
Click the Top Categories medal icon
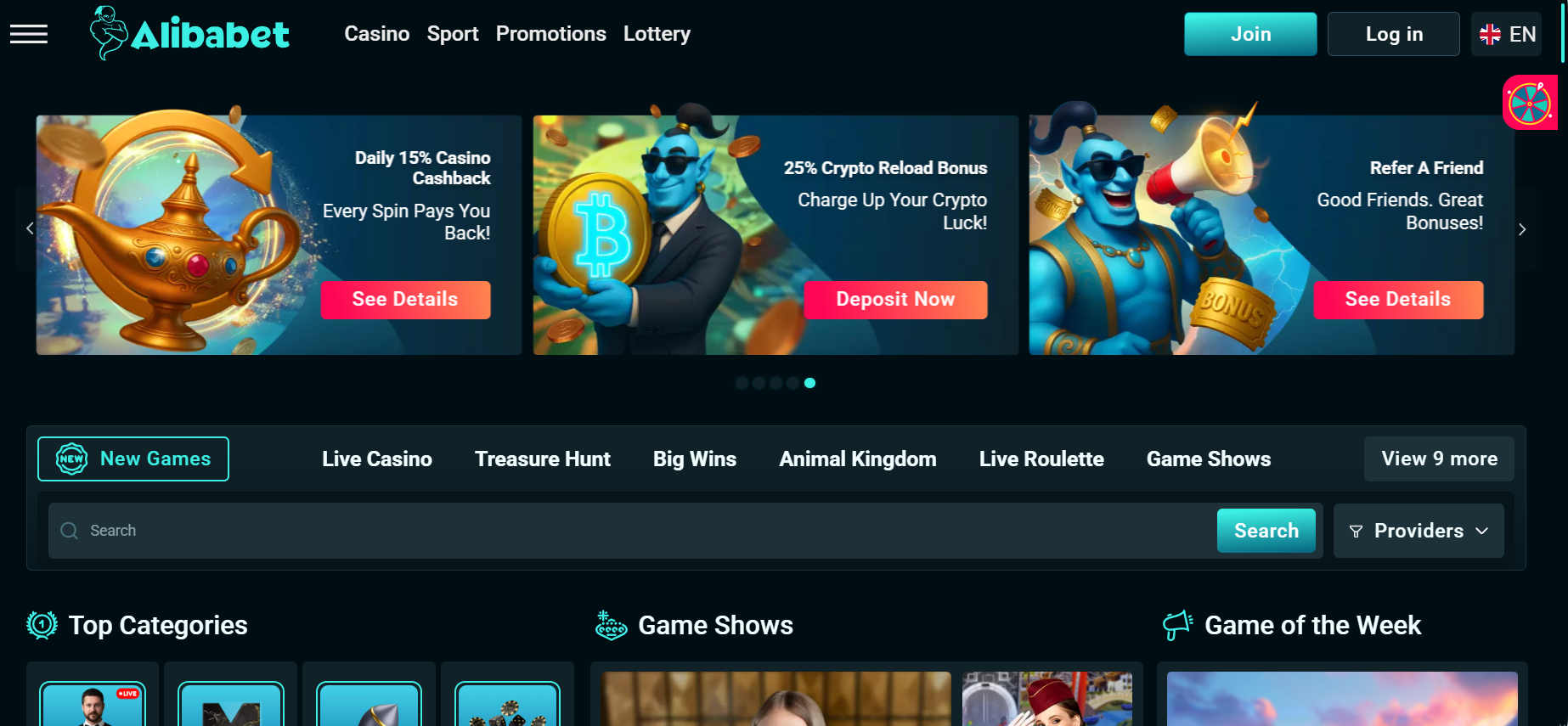42,625
